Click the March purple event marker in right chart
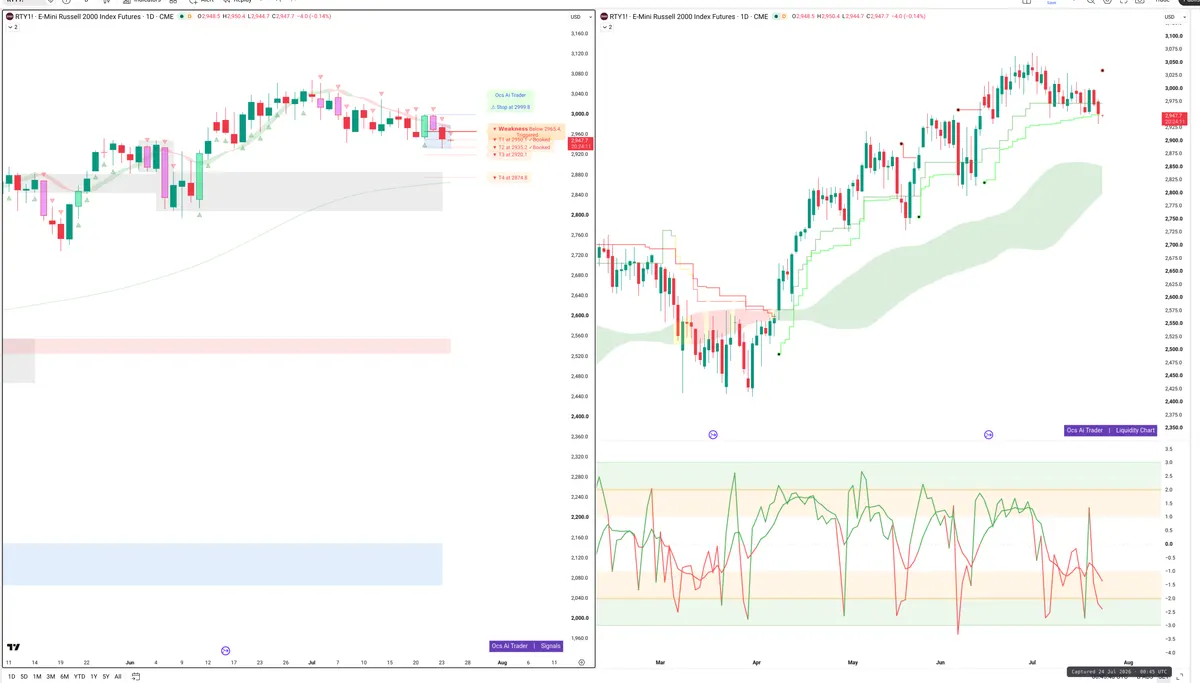 (x=712, y=434)
